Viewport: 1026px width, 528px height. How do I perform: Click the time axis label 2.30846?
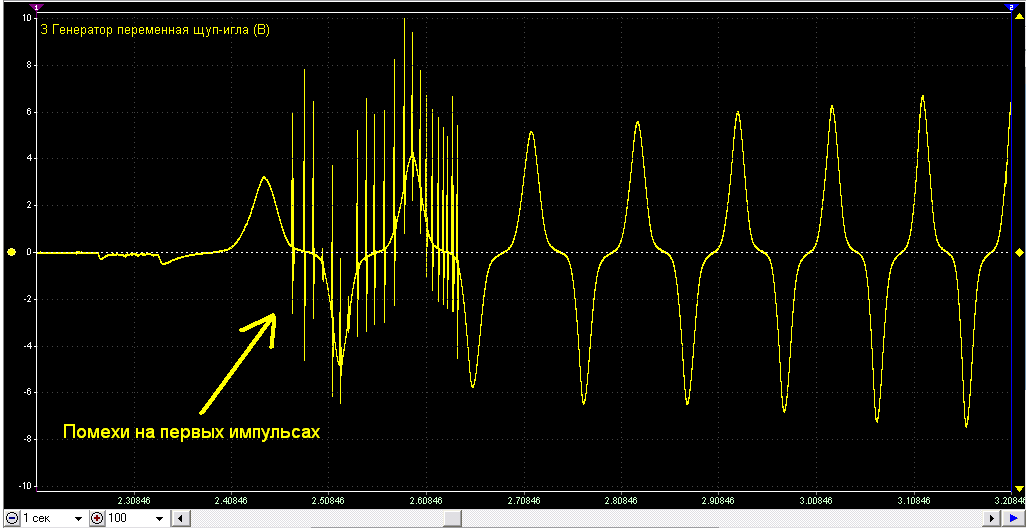point(134,501)
